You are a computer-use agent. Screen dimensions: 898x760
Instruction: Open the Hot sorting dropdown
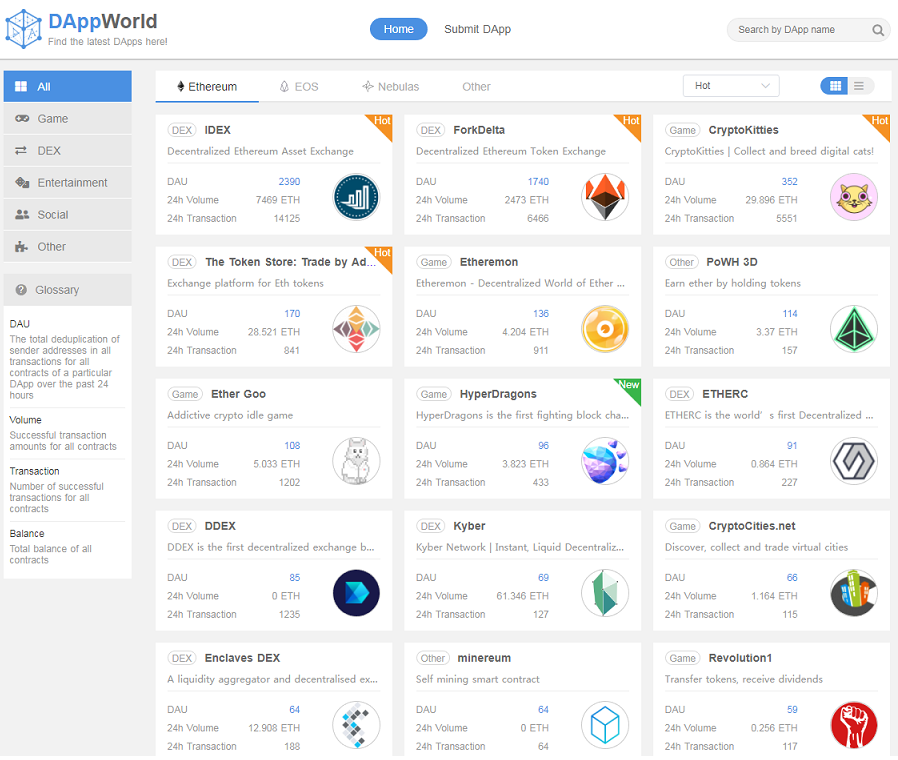(731, 86)
